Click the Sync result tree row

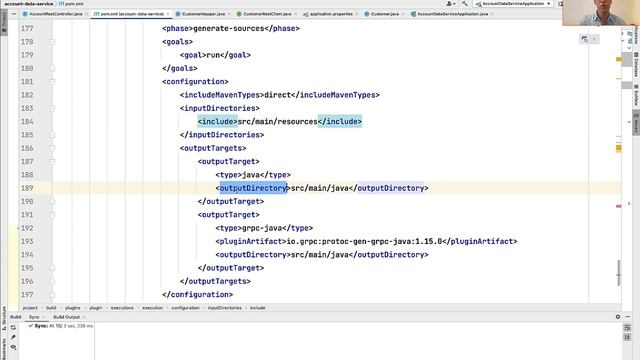[60, 326]
